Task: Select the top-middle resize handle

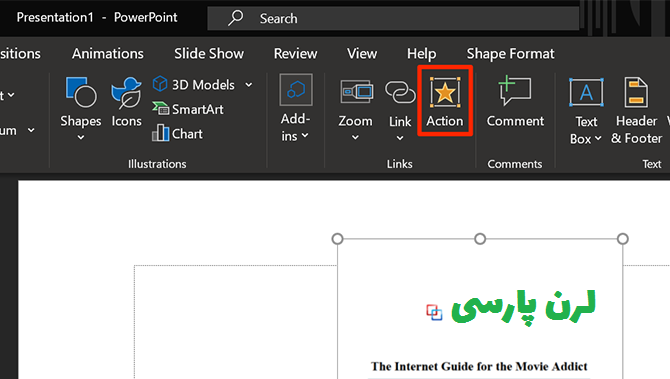Action: click(480, 239)
